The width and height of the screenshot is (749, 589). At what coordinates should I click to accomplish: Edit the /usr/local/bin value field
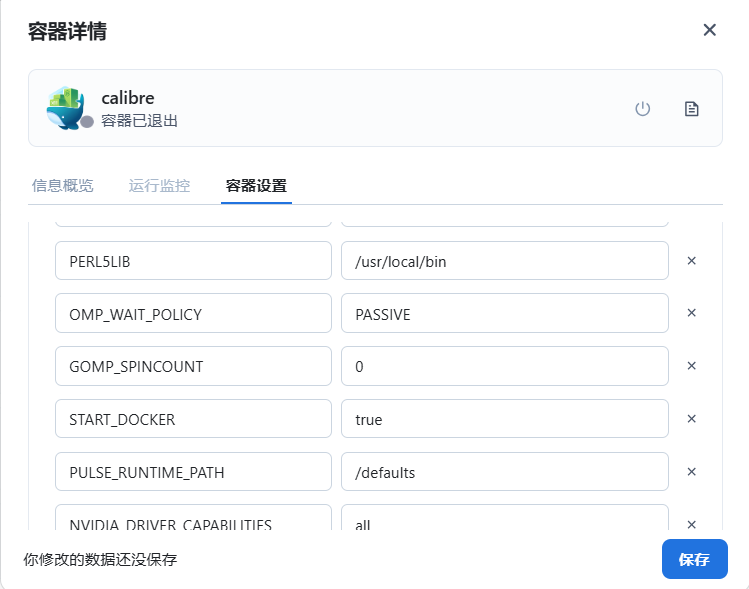(x=505, y=261)
